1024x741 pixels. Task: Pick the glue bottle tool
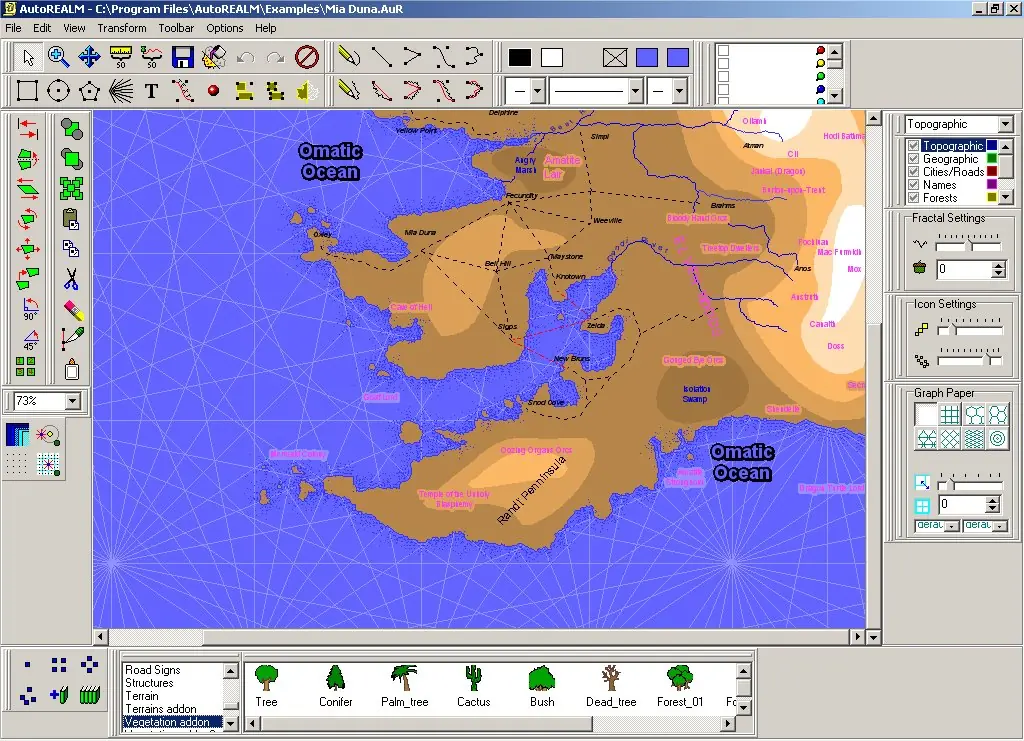pos(71,369)
